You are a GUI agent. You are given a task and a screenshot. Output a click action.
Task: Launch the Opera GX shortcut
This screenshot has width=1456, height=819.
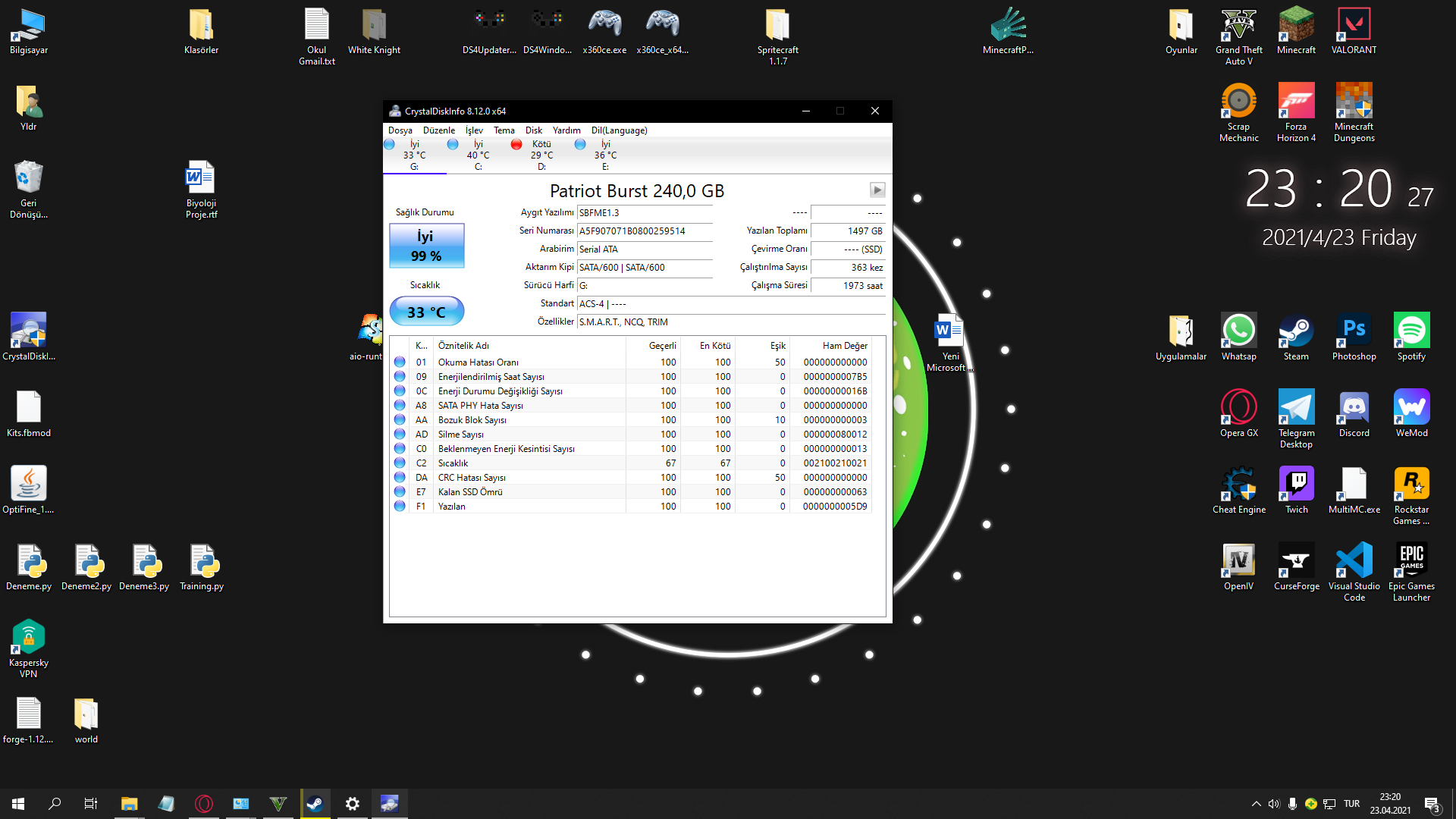click(x=1238, y=413)
